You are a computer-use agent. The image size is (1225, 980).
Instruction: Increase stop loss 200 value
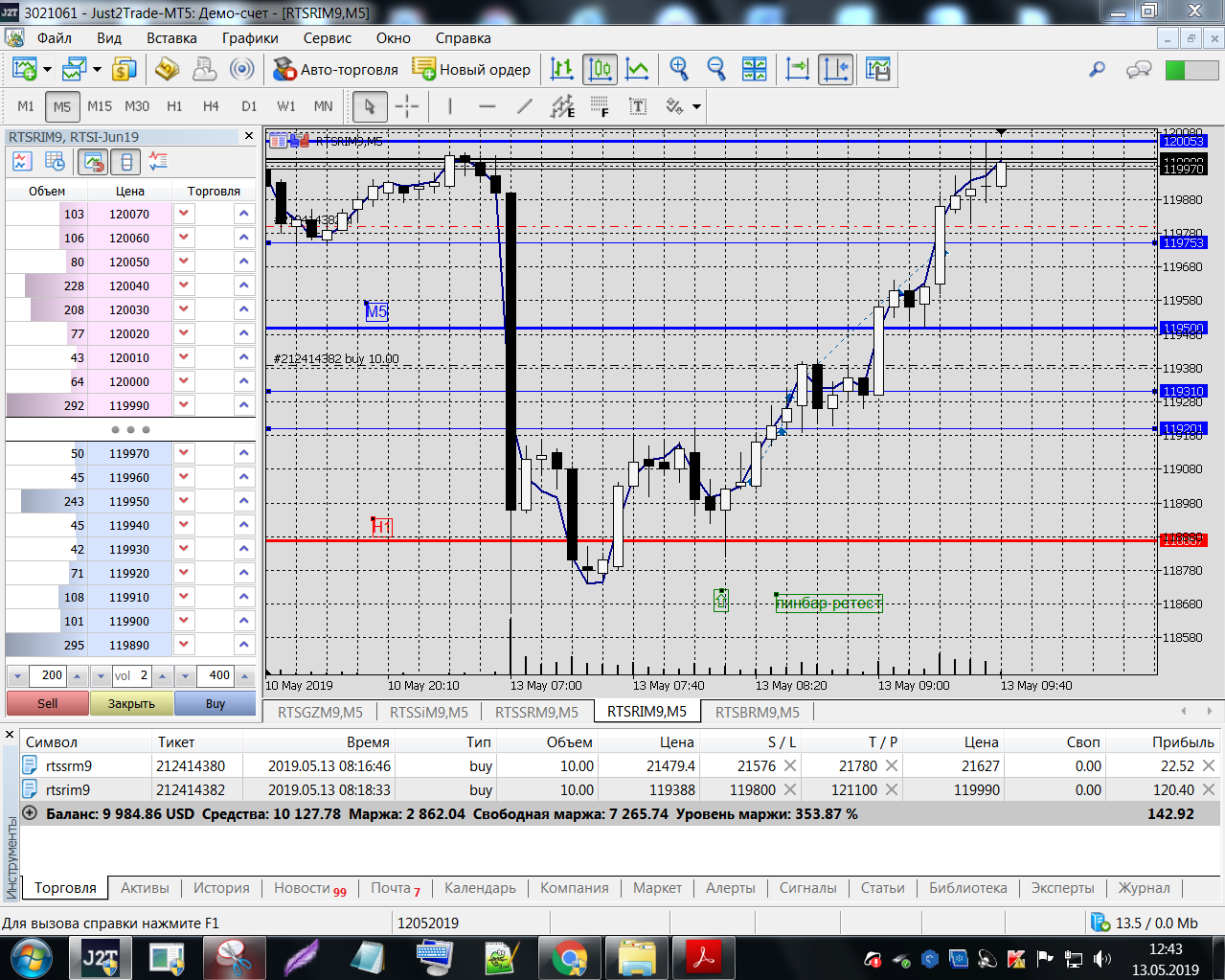(x=78, y=675)
